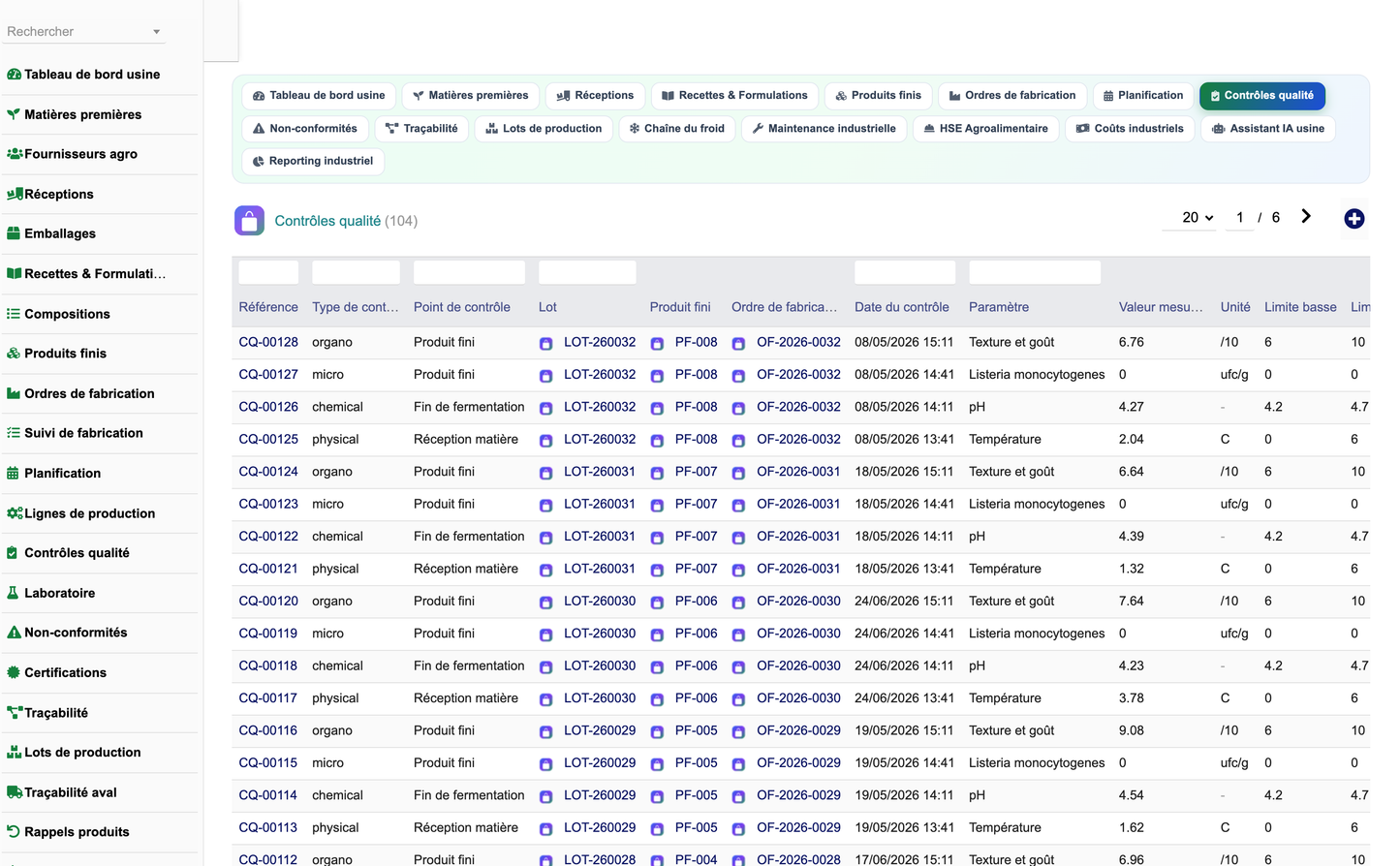Sort by Limite basse column header

pos(1300,307)
